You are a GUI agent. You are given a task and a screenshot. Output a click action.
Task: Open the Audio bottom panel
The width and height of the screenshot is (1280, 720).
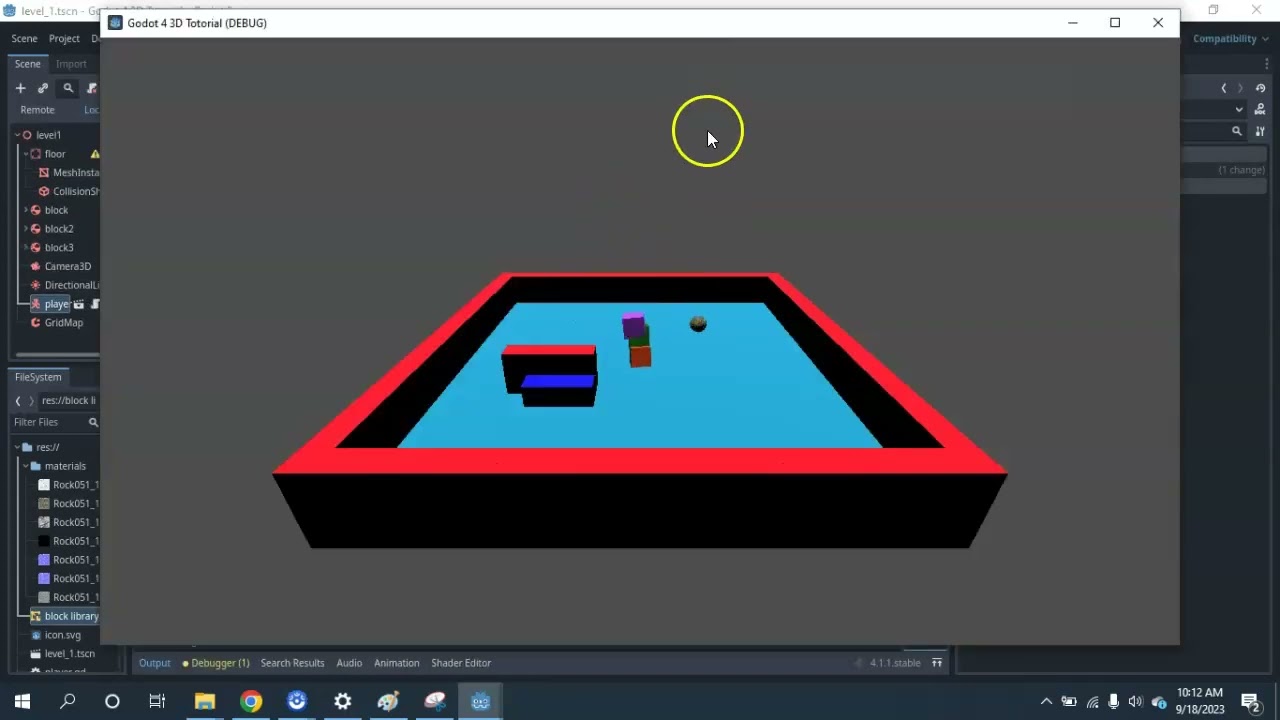349,663
